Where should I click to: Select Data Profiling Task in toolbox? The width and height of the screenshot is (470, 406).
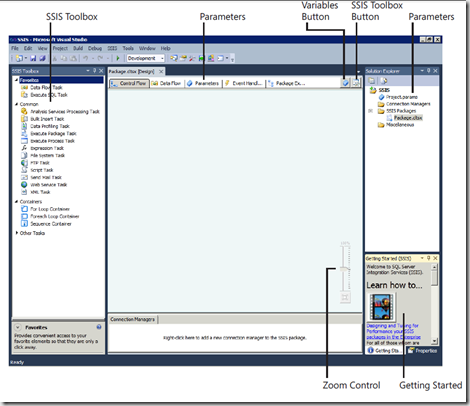pyautogui.click(x=46, y=126)
